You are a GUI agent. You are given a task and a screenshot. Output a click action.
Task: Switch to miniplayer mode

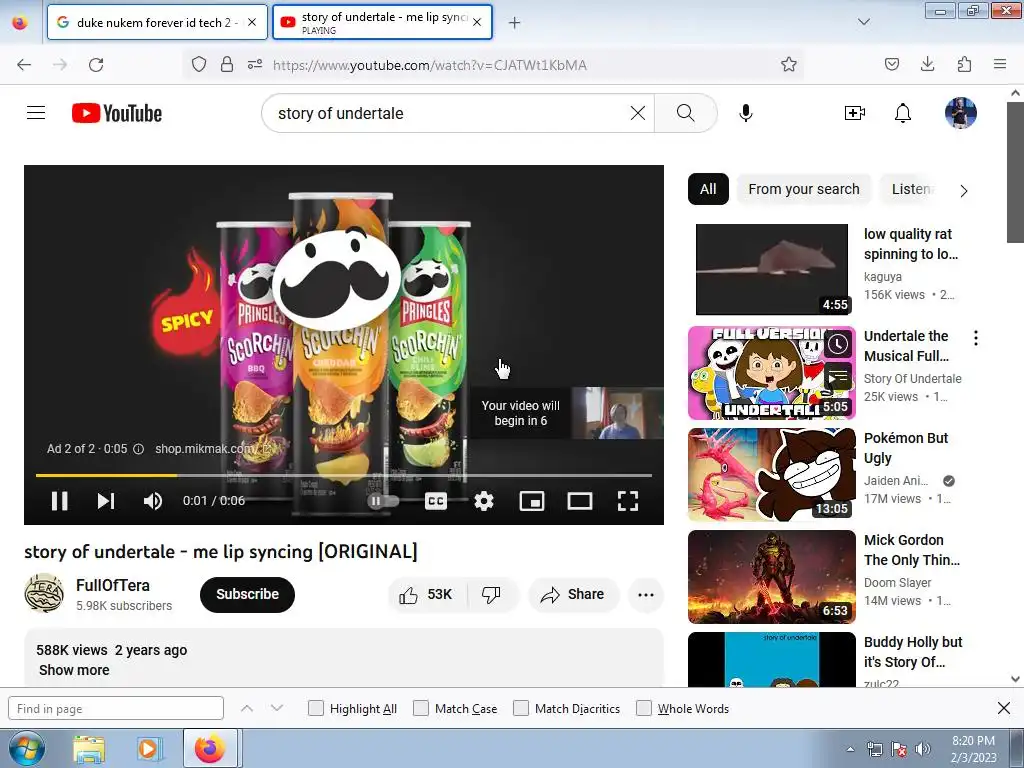(x=532, y=501)
